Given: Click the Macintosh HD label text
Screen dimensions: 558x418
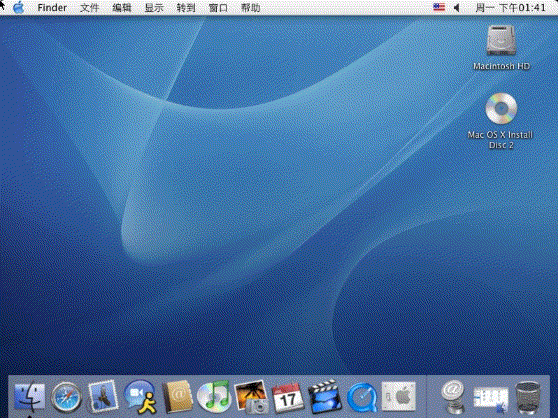Looking at the screenshot, I should coord(501,66).
